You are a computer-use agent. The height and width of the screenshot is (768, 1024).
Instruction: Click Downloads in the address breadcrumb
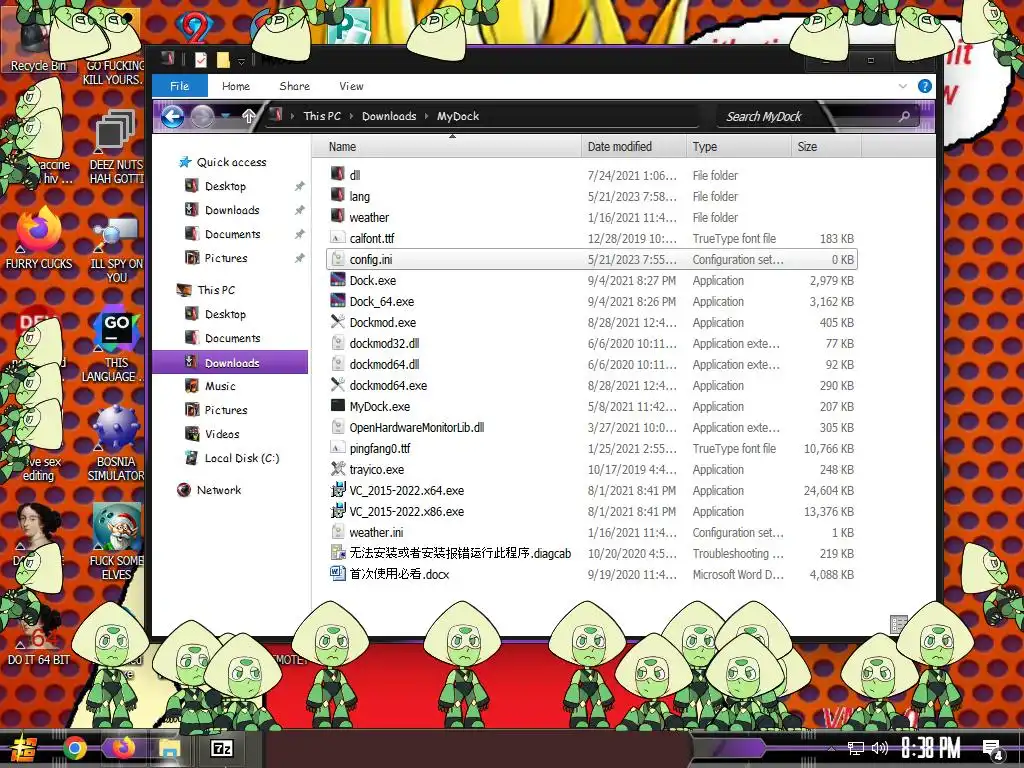pos(389,116)
